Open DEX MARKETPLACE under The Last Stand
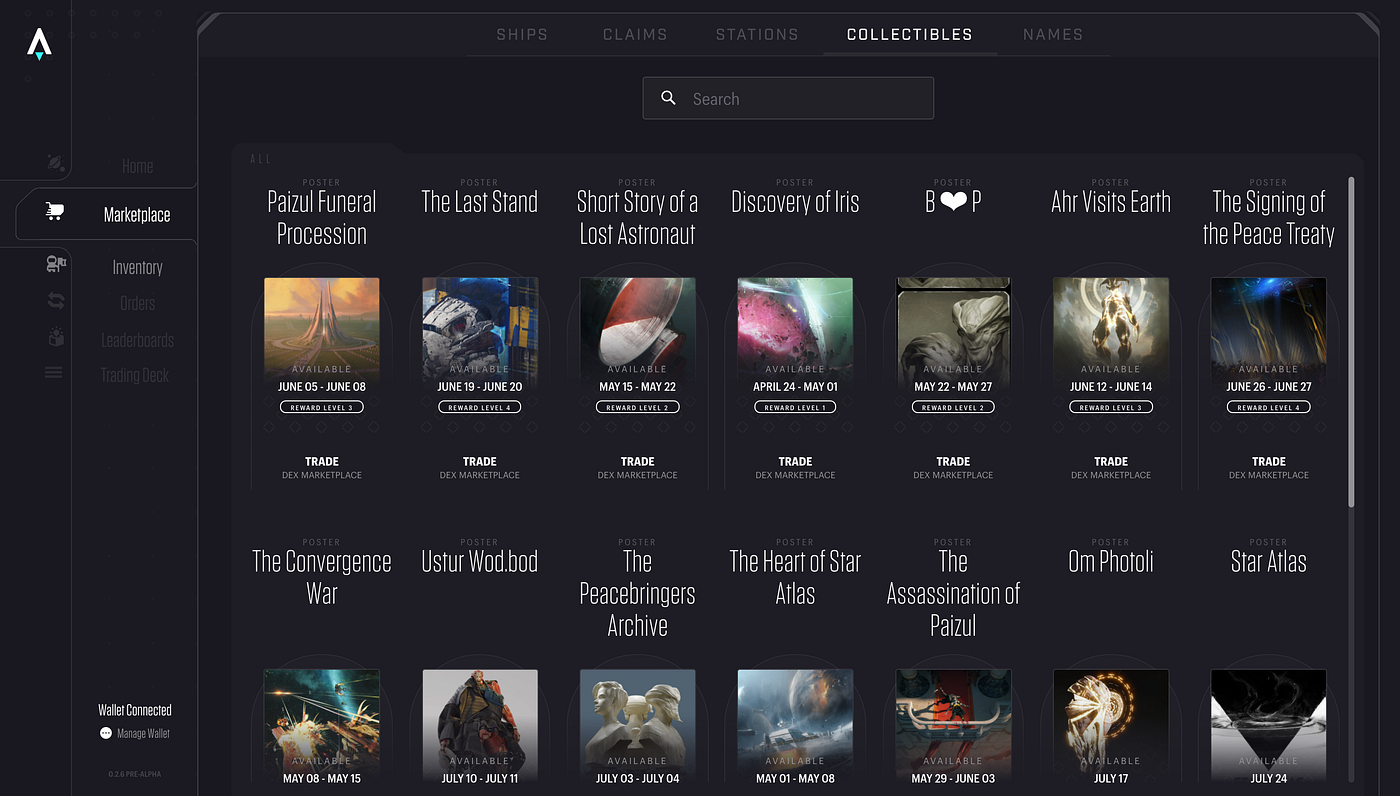Viewport: 1400px width, 796px height. tap(479, 475)
